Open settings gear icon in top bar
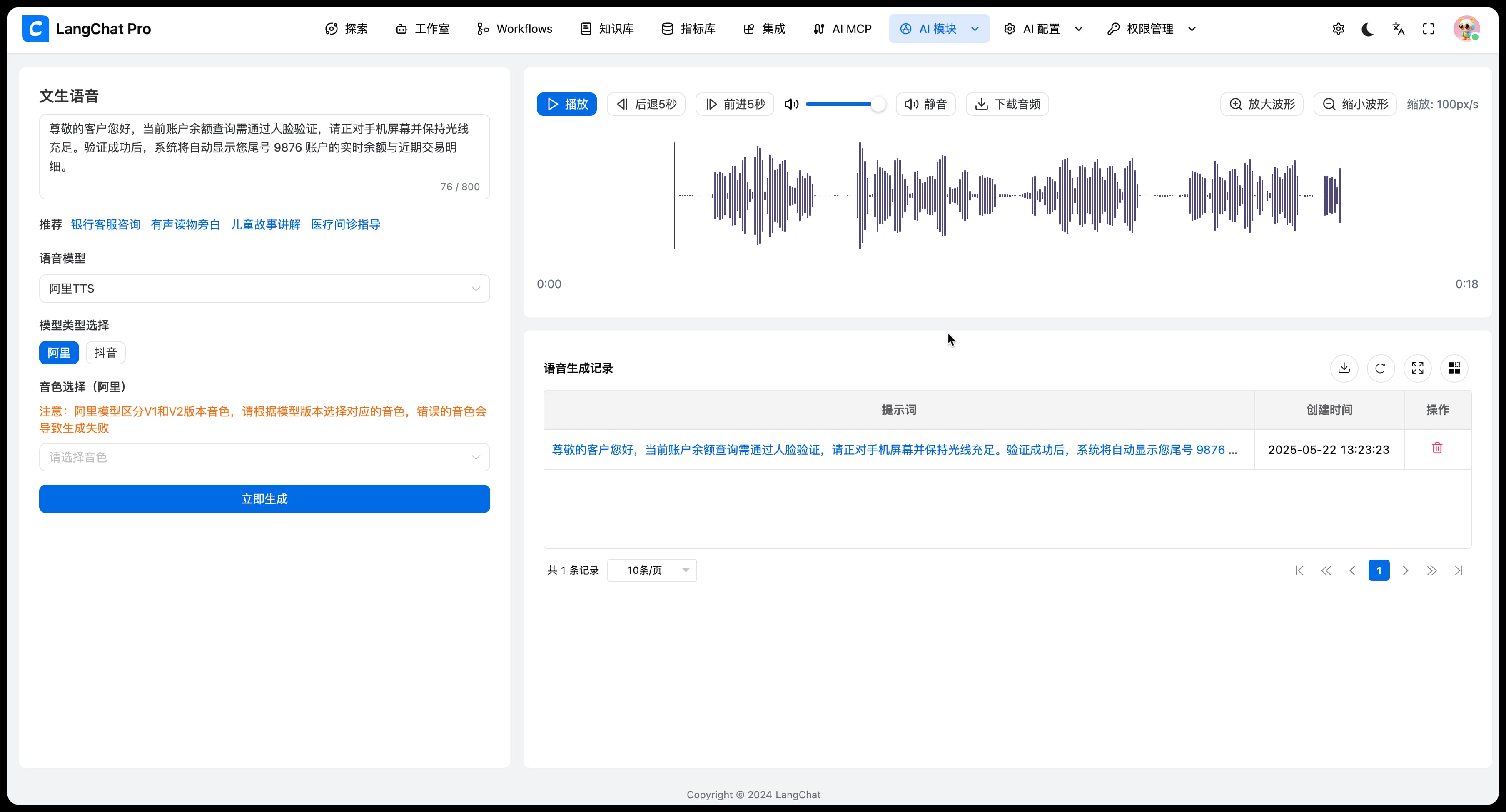Viewport: 1506px width, 812px height. (x=1338, y=29)
